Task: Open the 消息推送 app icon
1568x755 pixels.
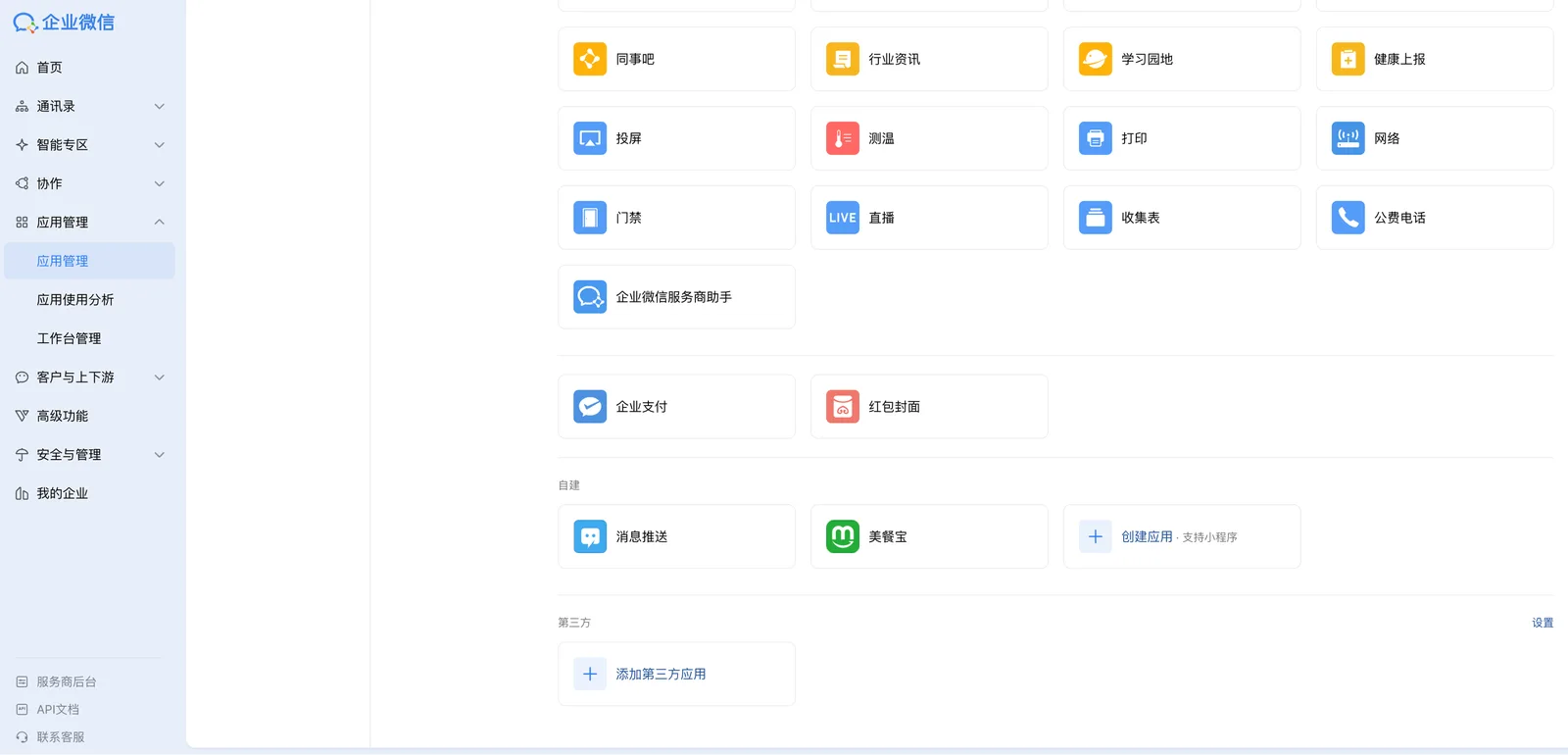Action: (590, 536)
